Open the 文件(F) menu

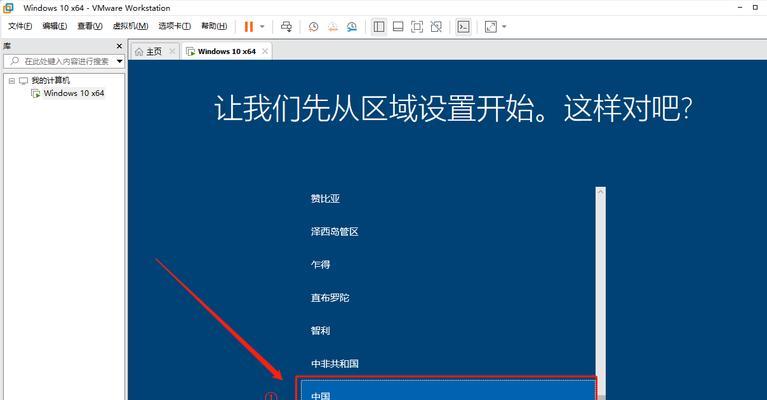(x=20, y=26)
